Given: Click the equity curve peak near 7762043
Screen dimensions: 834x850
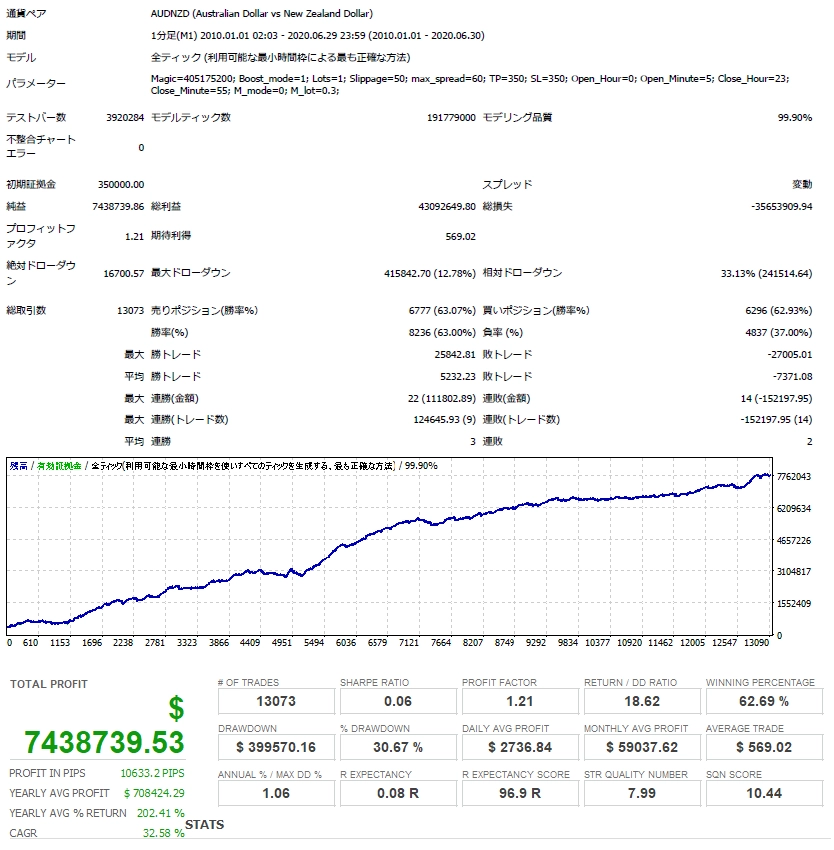Looking at the screenshot, I should point(759,475).
